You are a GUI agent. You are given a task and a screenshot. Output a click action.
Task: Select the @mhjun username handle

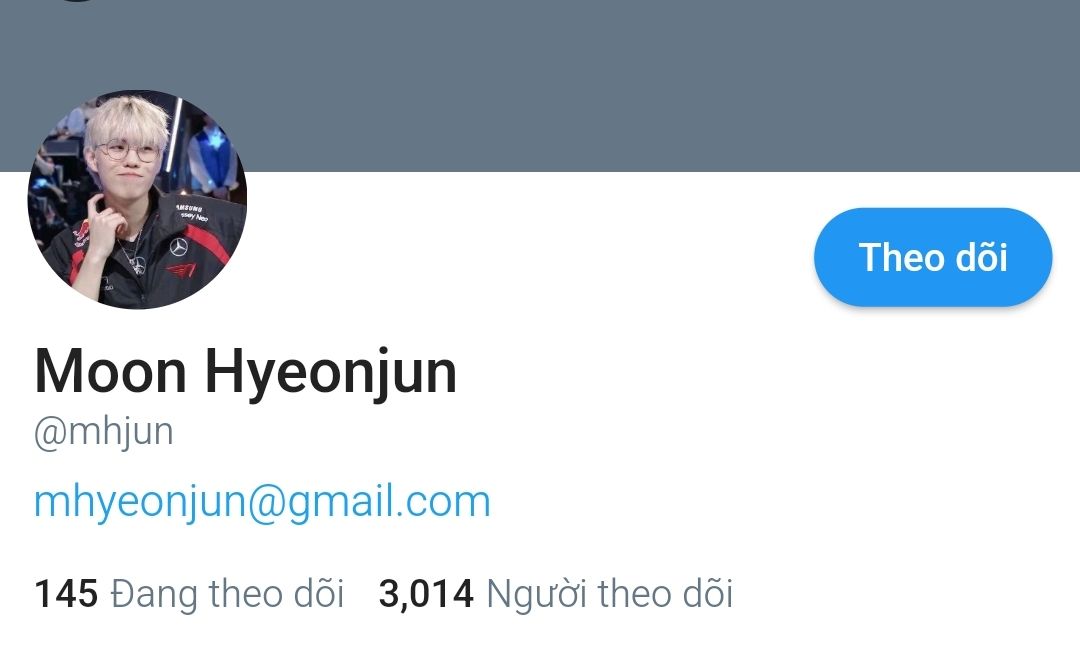coord(103,433)
